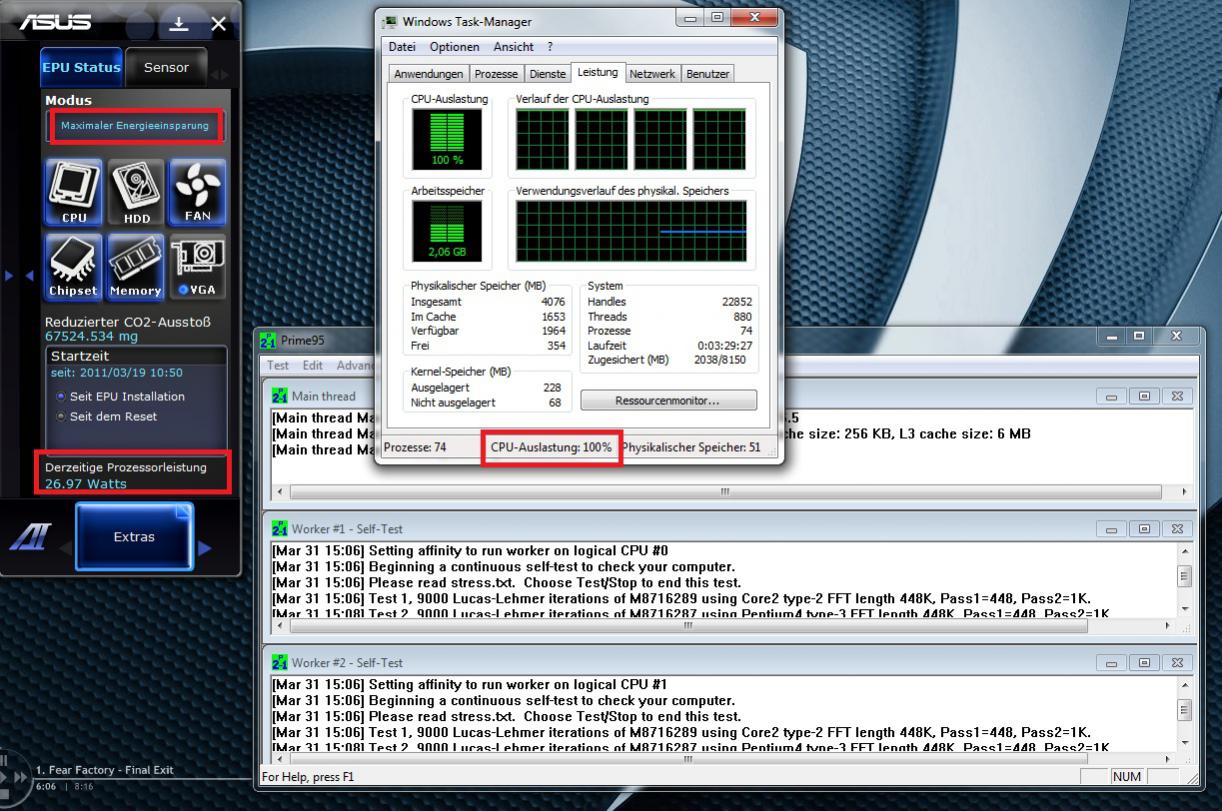Screen dimensions: 1222x811
Task: Open the Prozesse tab in Task-Manager
Action: 496,74
